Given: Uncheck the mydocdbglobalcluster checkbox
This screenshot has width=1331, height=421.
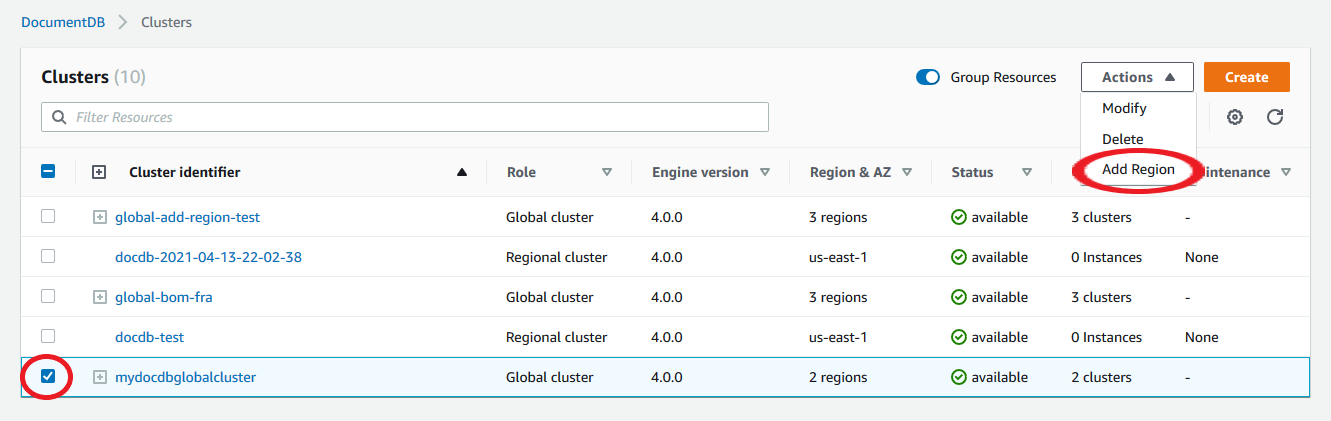Looking at the screenshot, I should point(48,377).
